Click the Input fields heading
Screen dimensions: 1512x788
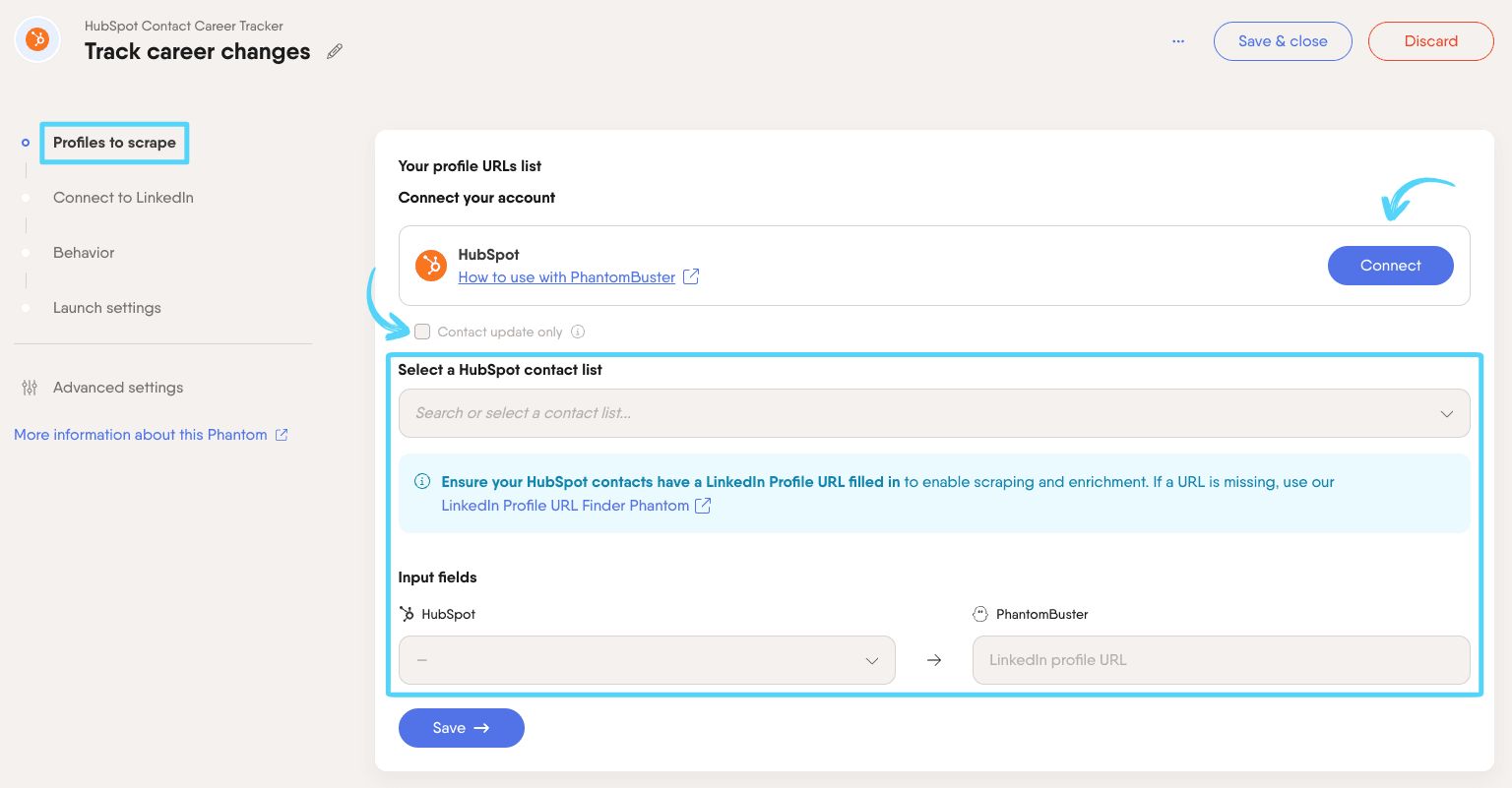click(437, 577)
